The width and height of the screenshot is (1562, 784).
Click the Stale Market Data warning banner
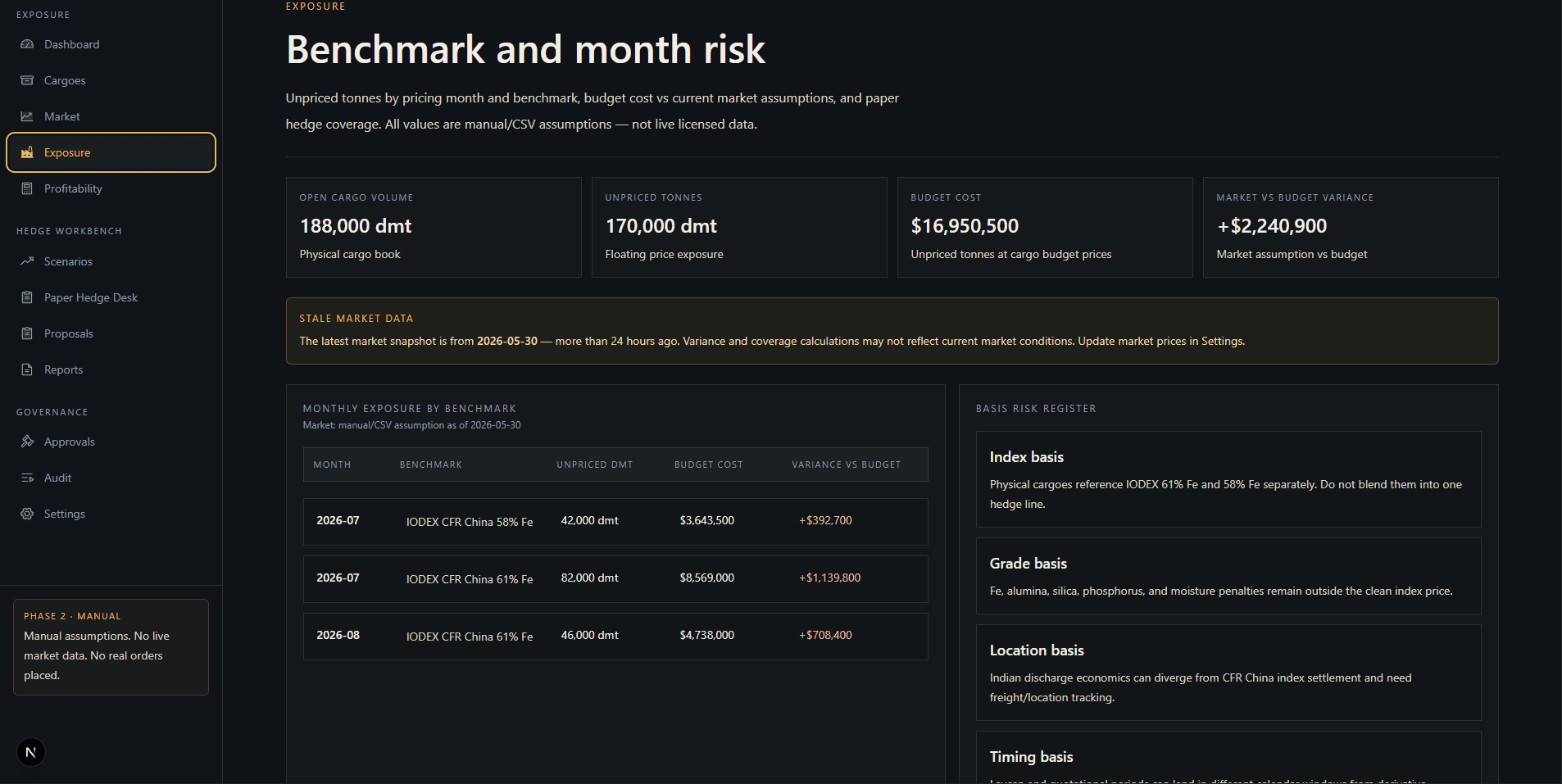click(x=892, y=331)
